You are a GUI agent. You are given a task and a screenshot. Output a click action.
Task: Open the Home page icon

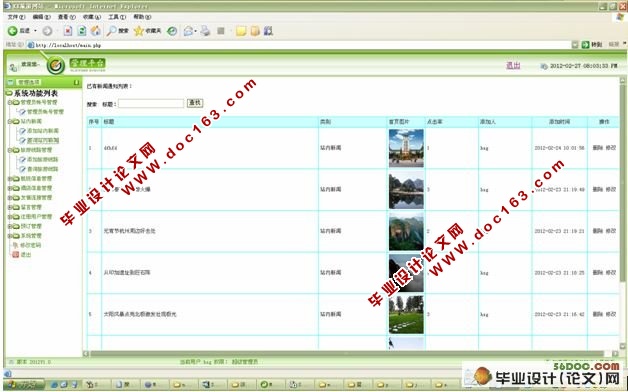point(96,31)
